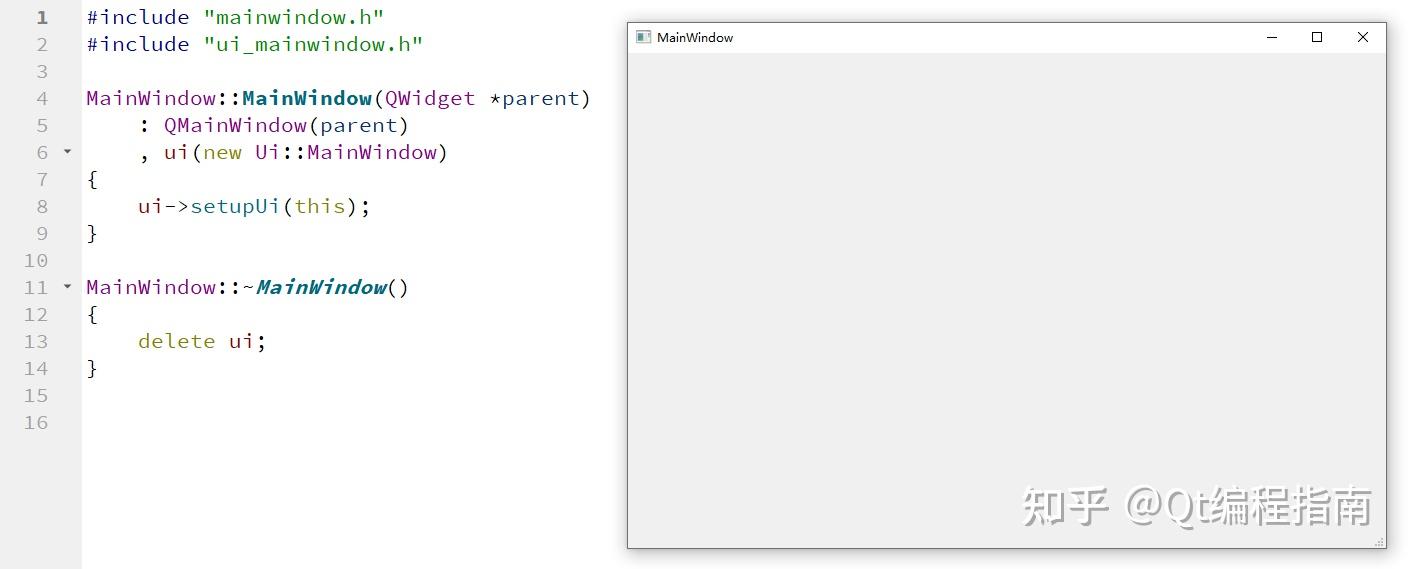
Task: Close the MainWindow window
Action: (1362, 37)
